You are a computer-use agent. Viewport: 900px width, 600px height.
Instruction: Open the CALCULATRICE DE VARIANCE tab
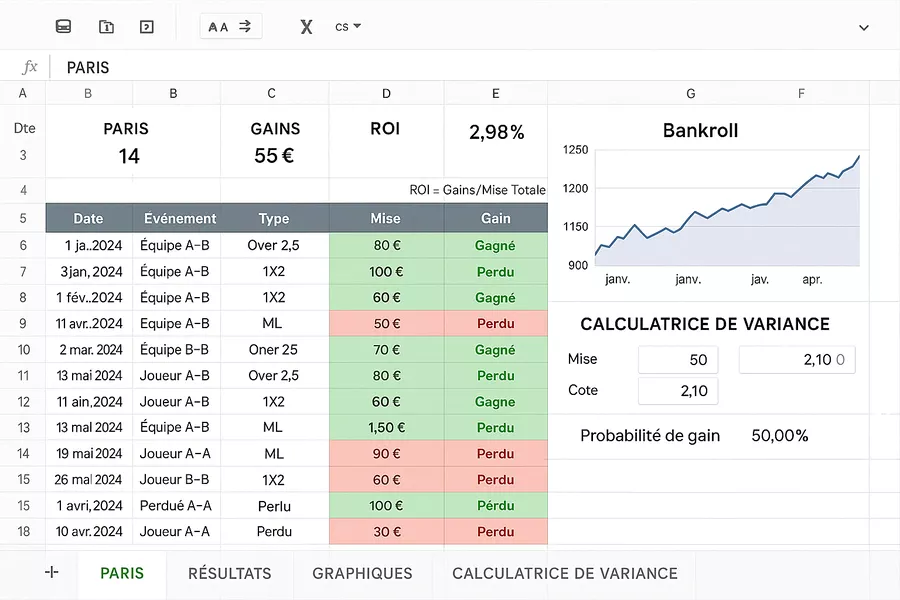564,573
